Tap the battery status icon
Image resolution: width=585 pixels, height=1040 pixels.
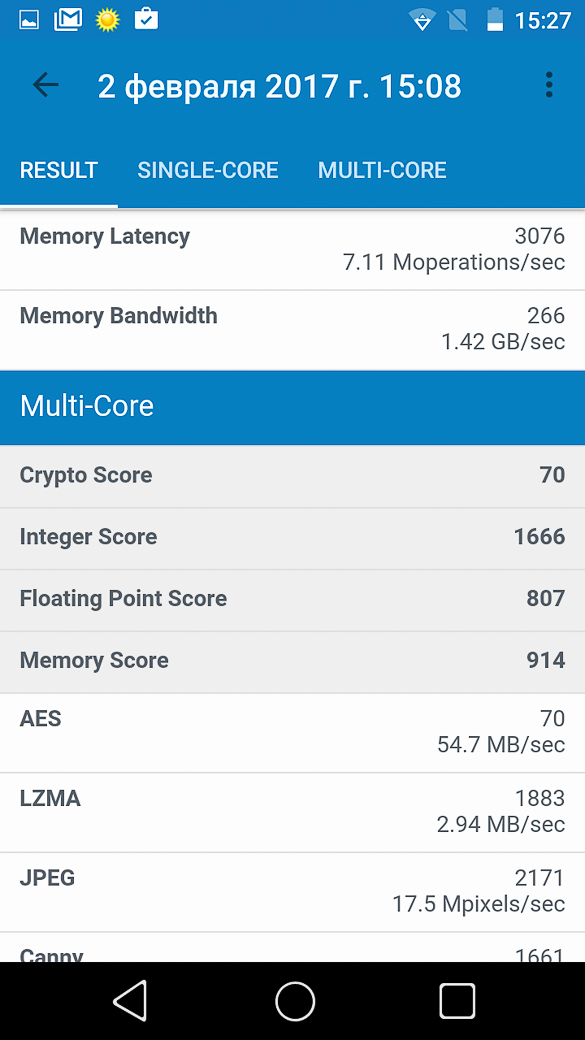click(x=495, y=20)
